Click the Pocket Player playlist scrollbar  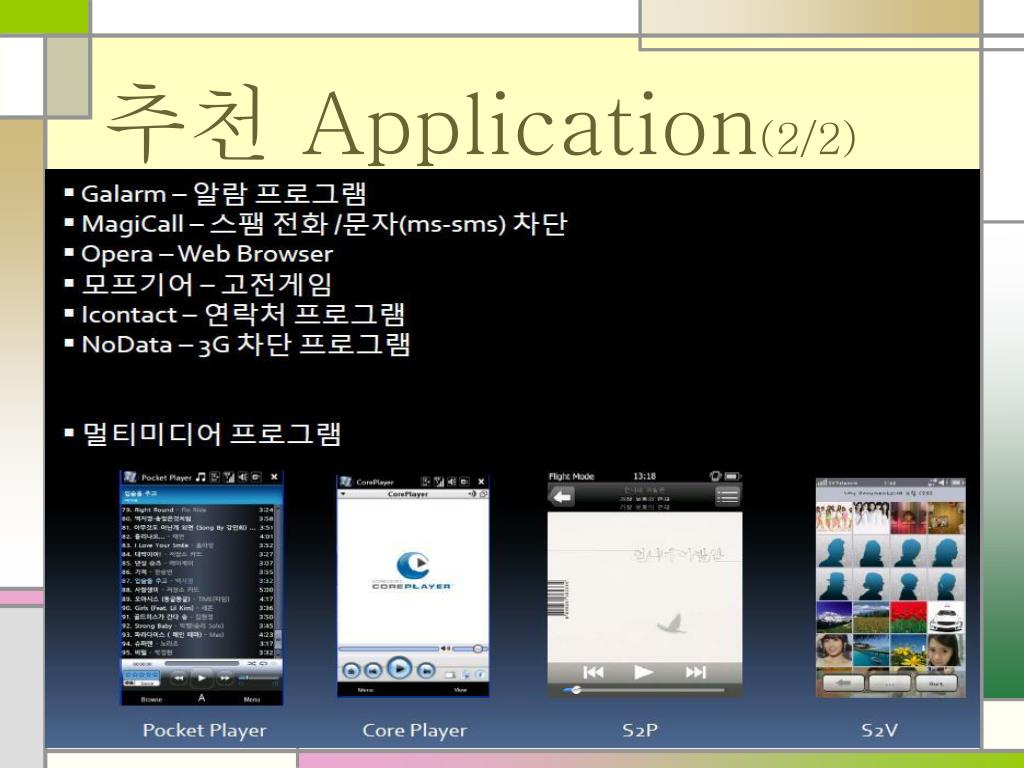278,581
